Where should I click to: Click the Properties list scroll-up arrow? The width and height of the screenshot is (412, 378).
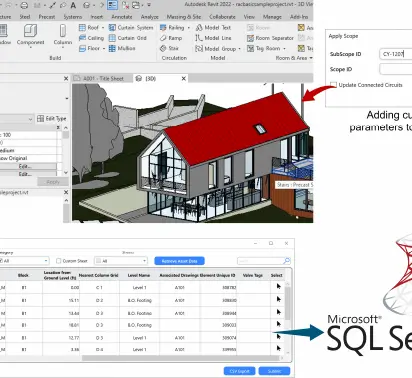pos(66,128)
